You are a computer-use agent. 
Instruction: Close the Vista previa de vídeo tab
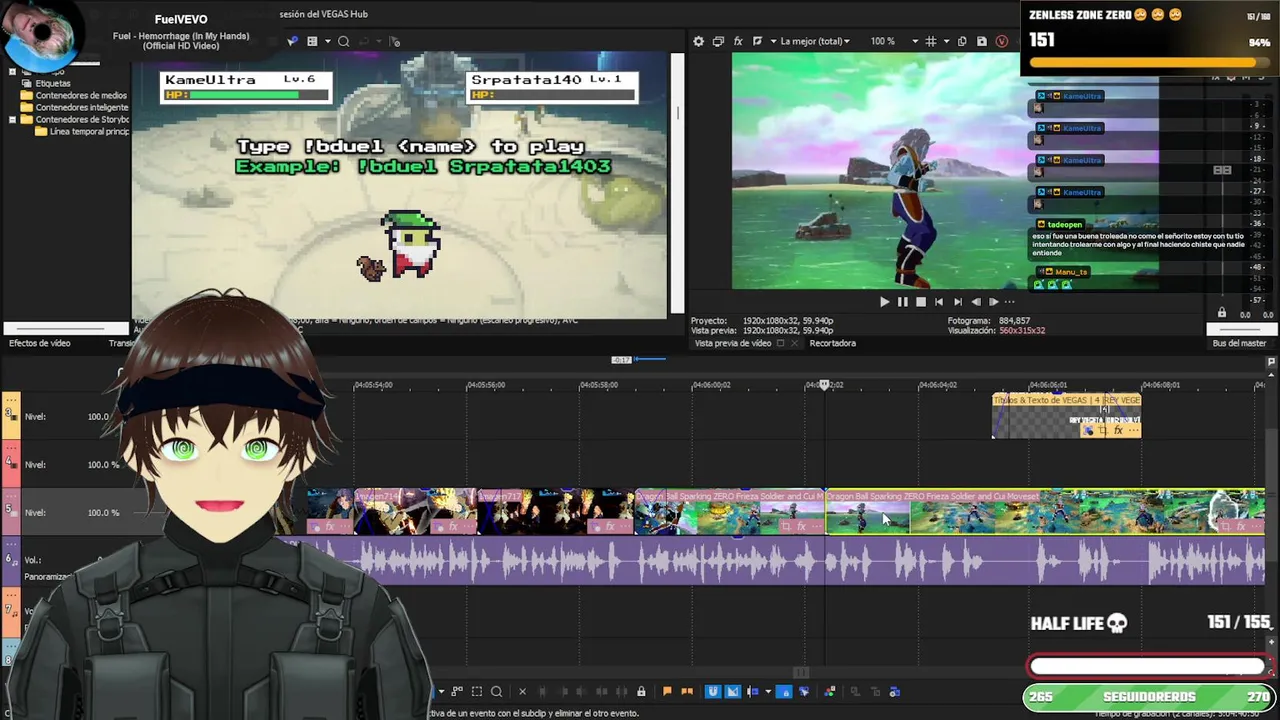(x=794, y=343)
